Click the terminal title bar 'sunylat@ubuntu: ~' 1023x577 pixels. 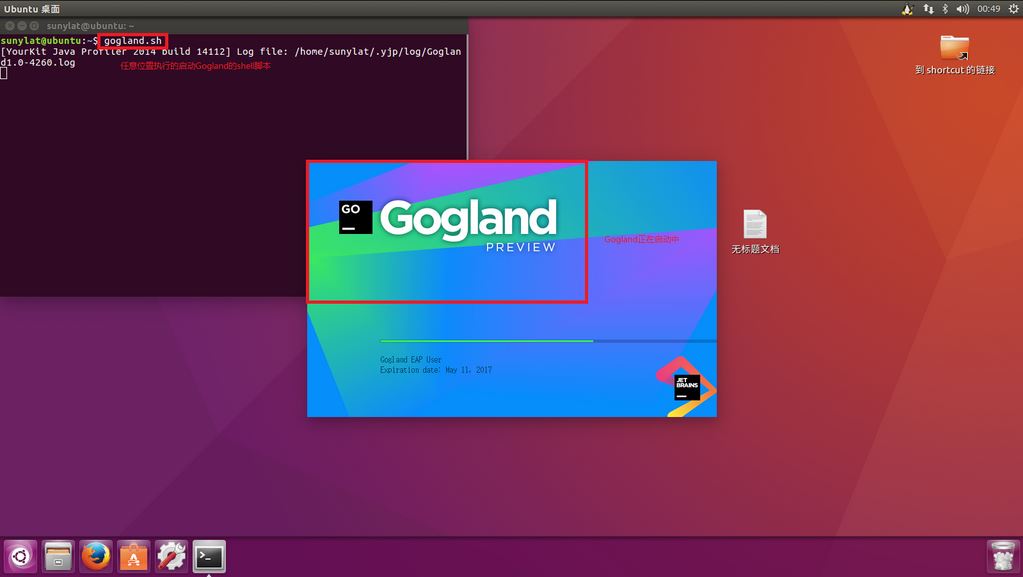[90, 26]
